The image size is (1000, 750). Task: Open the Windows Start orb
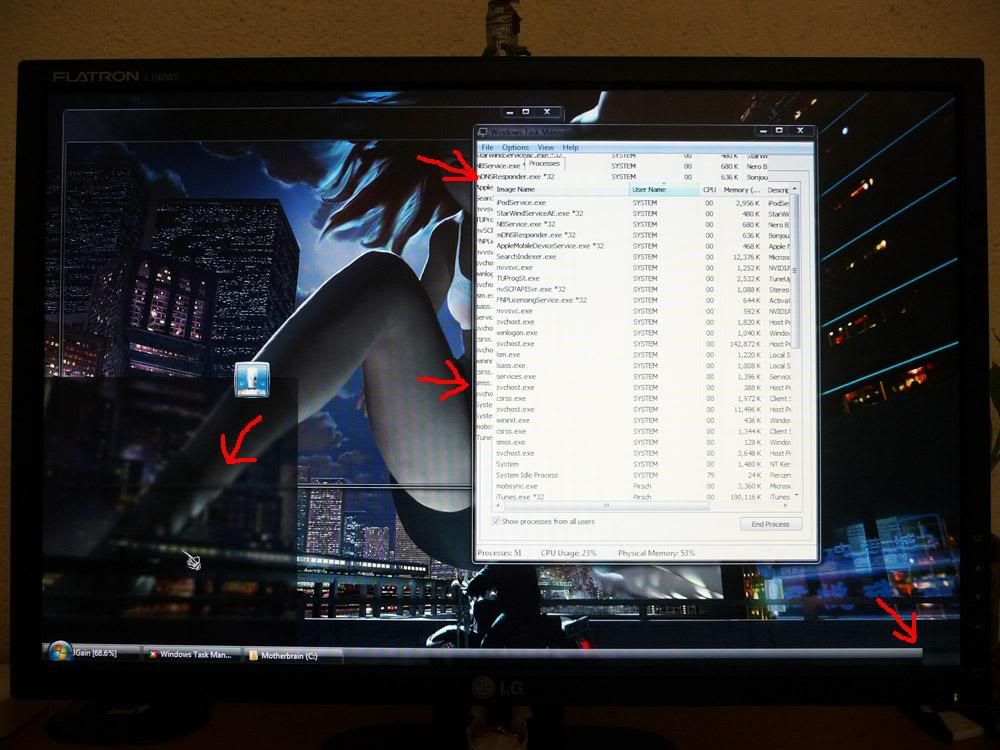pos(59,652)
